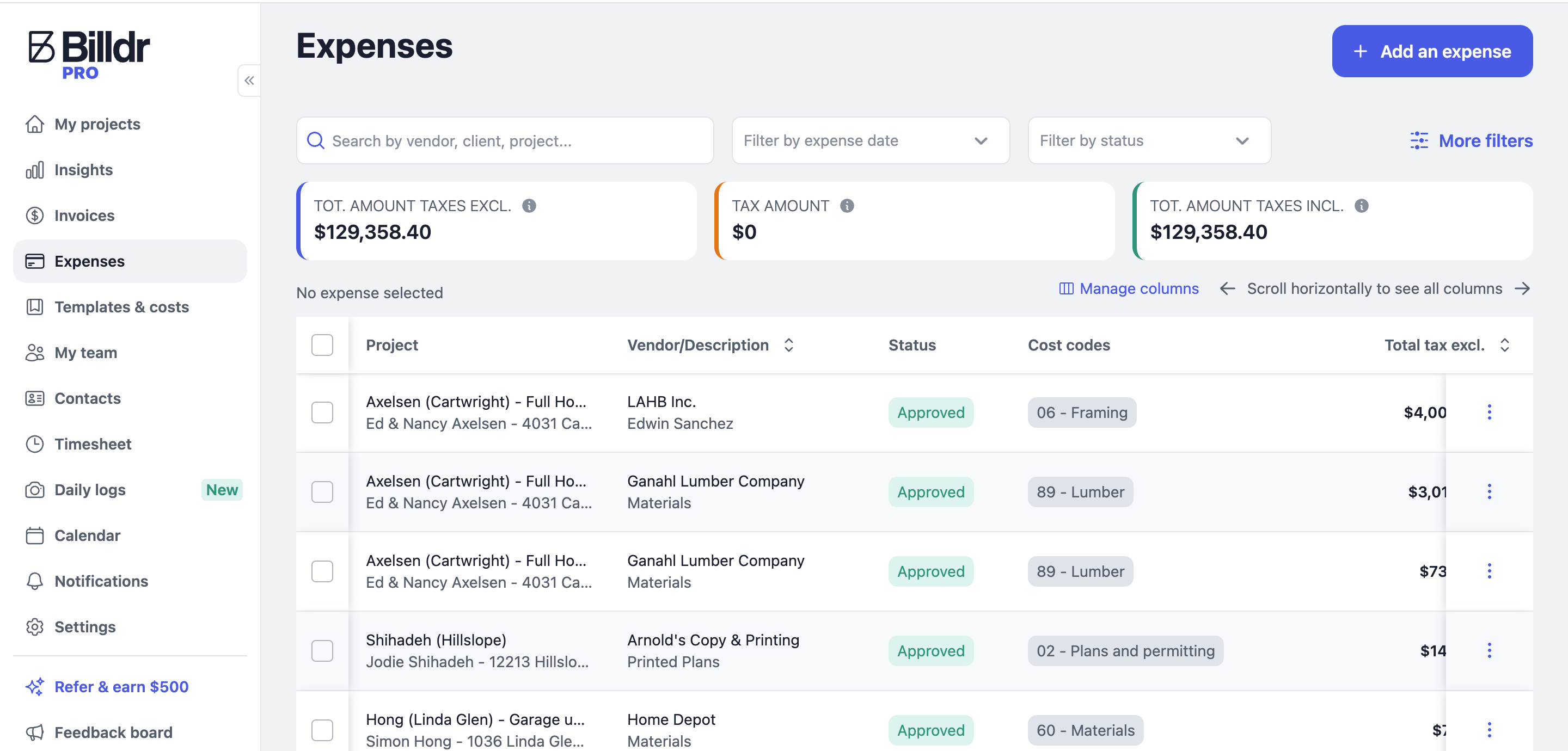The image size is (1568, 751).
Task: Click the Add an expense button
Action: point(1432,51)
